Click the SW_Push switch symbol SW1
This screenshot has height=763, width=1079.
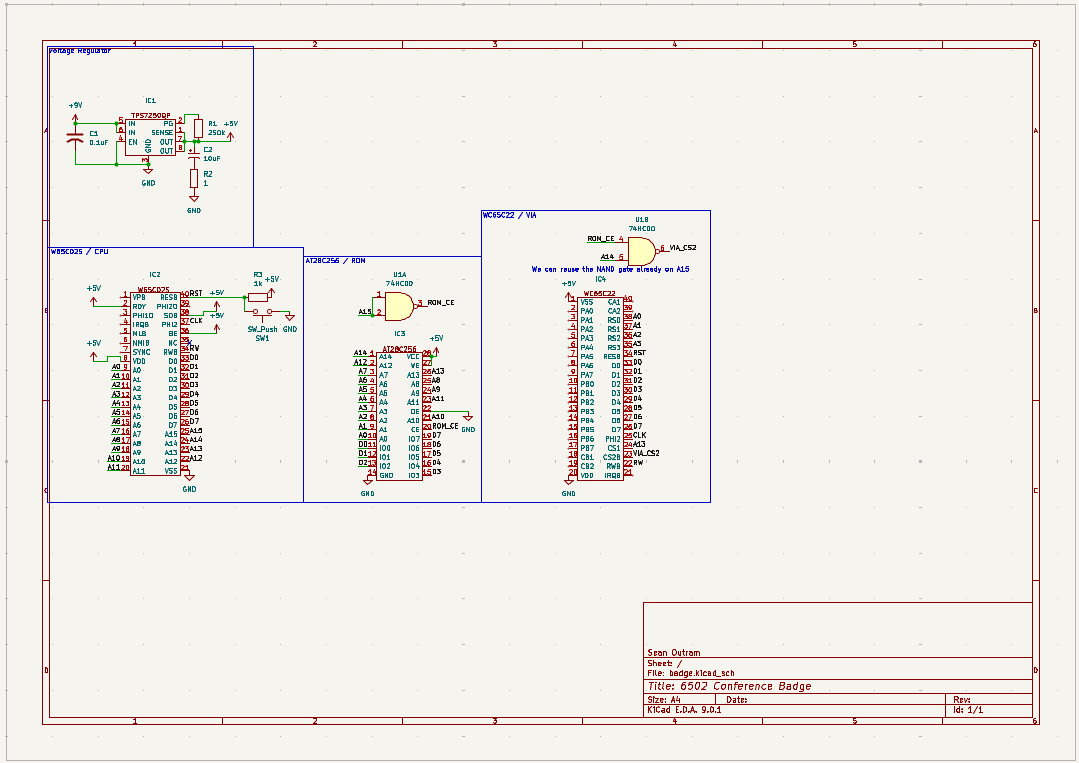262,313
